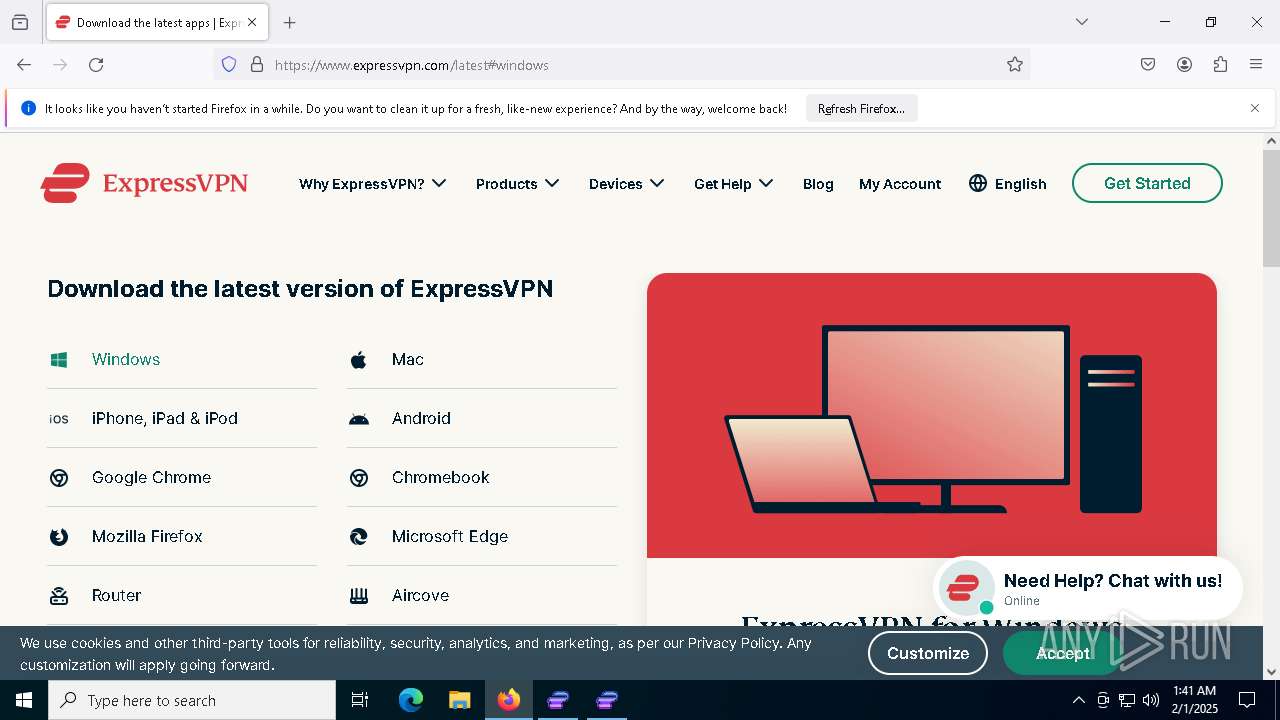Select Android download link
This screenshot has width=1280, height=720.
pyautogui.click(x=421, y=419)
